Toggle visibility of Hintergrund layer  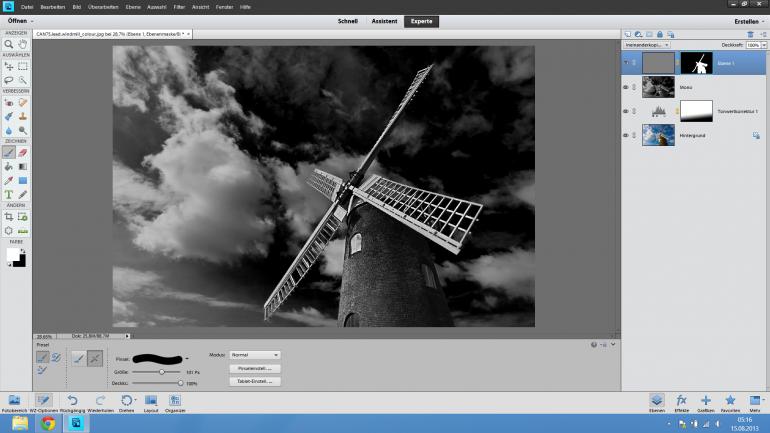(x=626, y=135)
